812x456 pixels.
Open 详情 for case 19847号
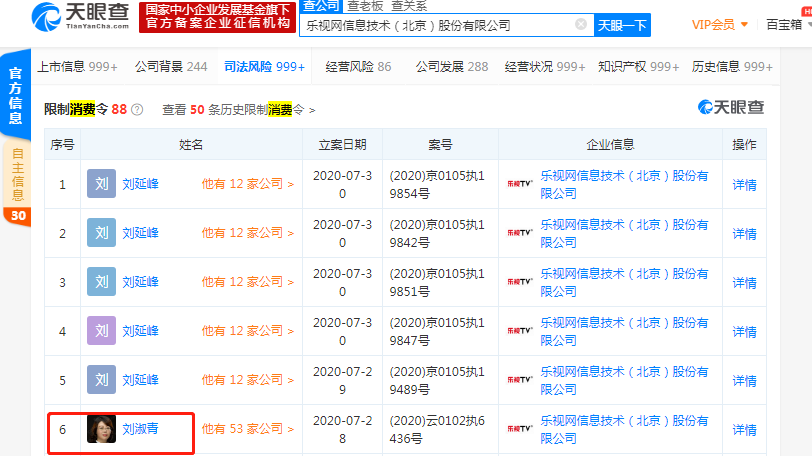click(744, 331)
